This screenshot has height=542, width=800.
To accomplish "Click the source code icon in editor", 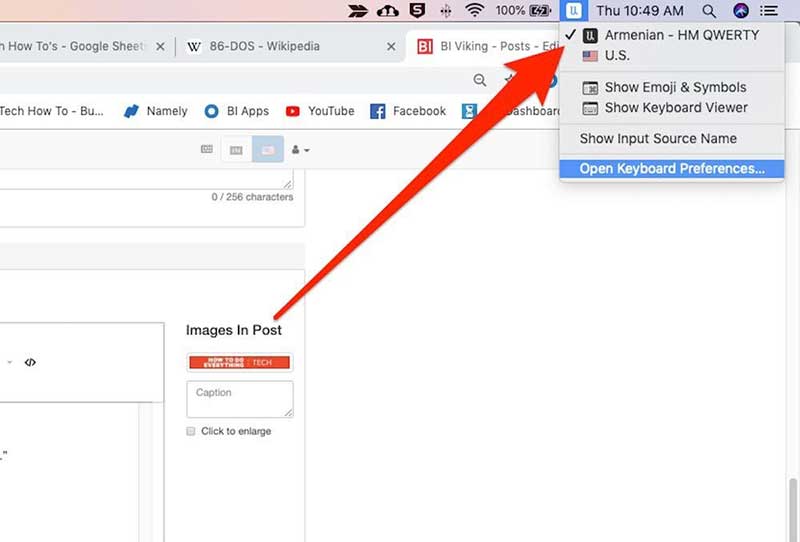I will [x=30, y=362].
